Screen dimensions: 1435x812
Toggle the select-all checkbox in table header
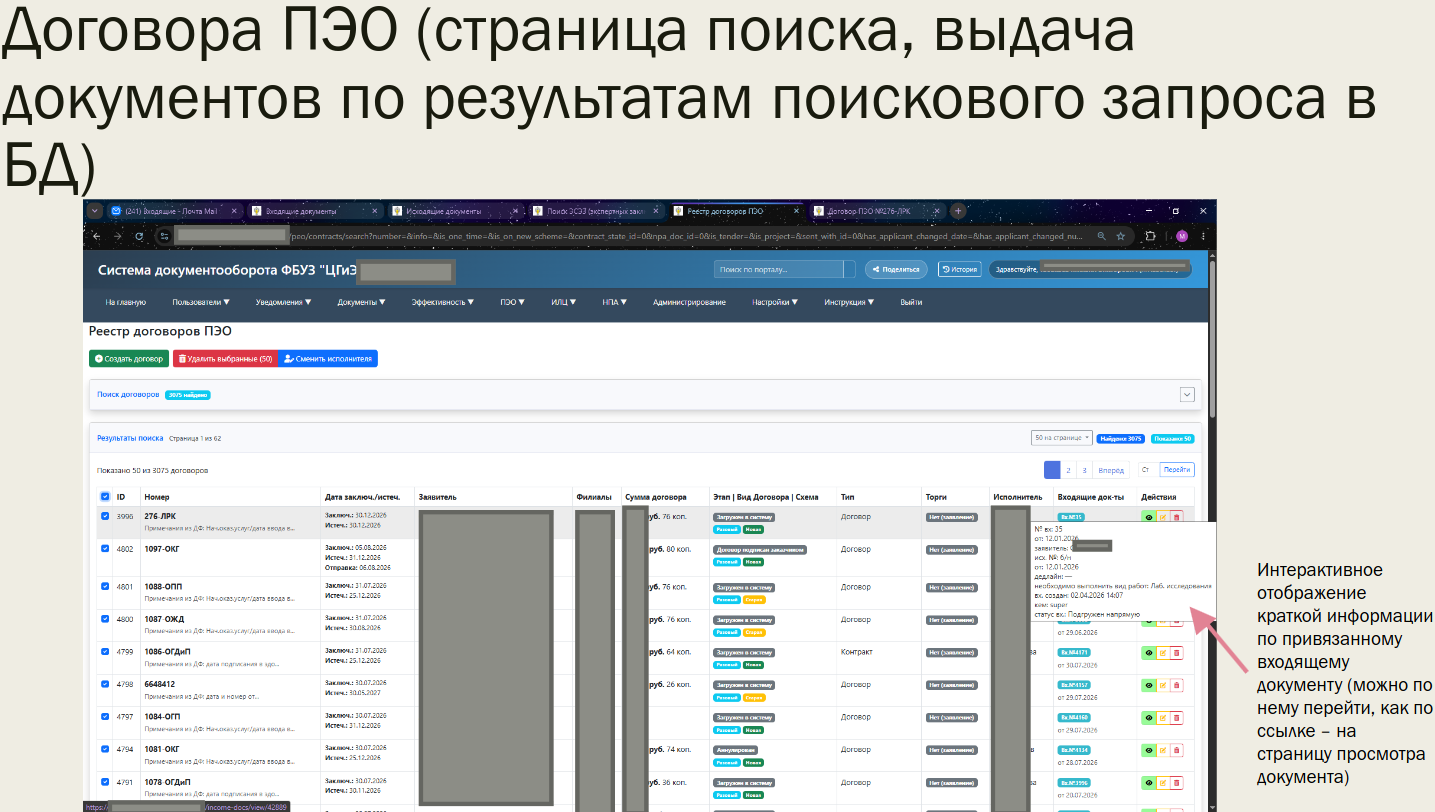point(105,497)
